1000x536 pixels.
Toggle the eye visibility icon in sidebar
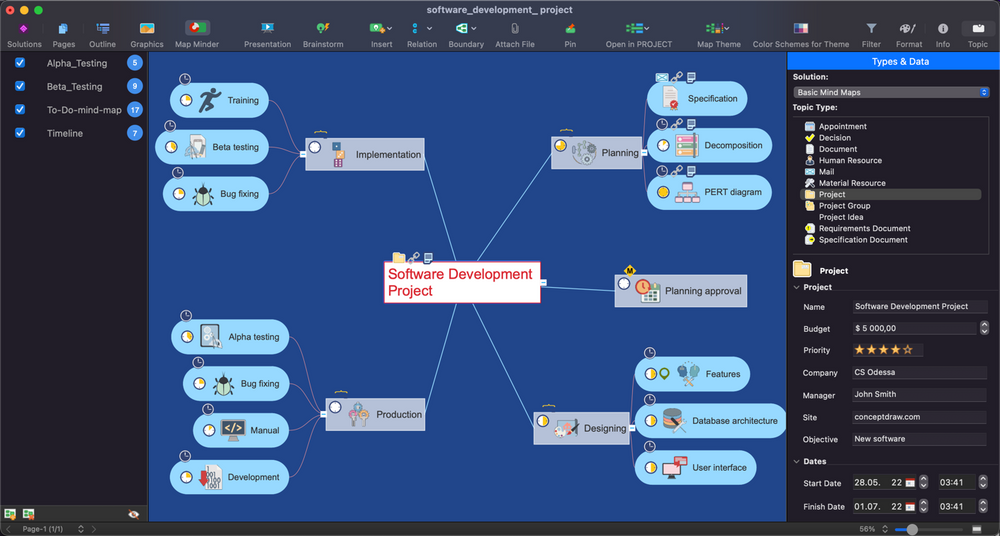click(133, 514)
